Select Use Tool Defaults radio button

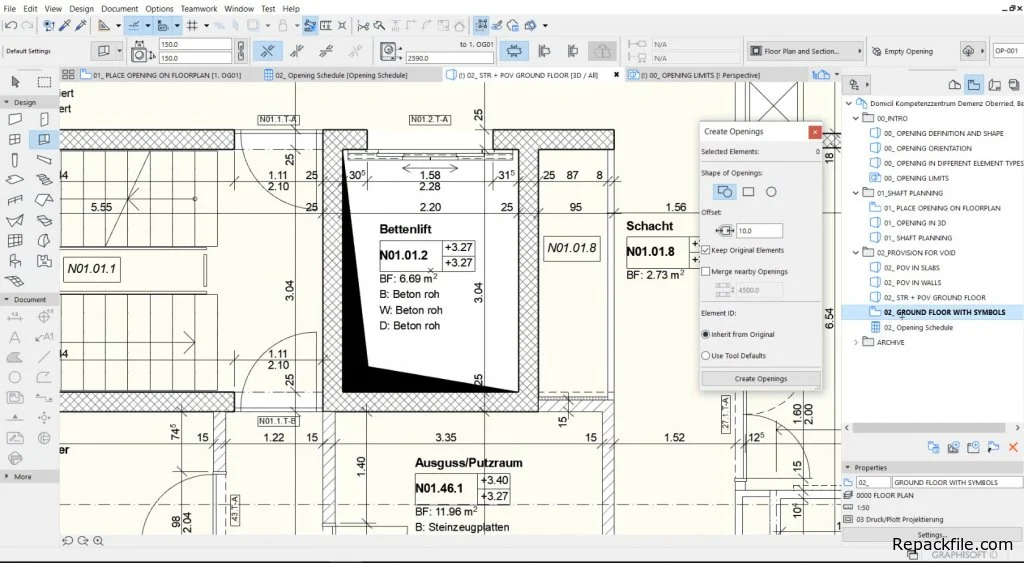[x=705, y=356]
